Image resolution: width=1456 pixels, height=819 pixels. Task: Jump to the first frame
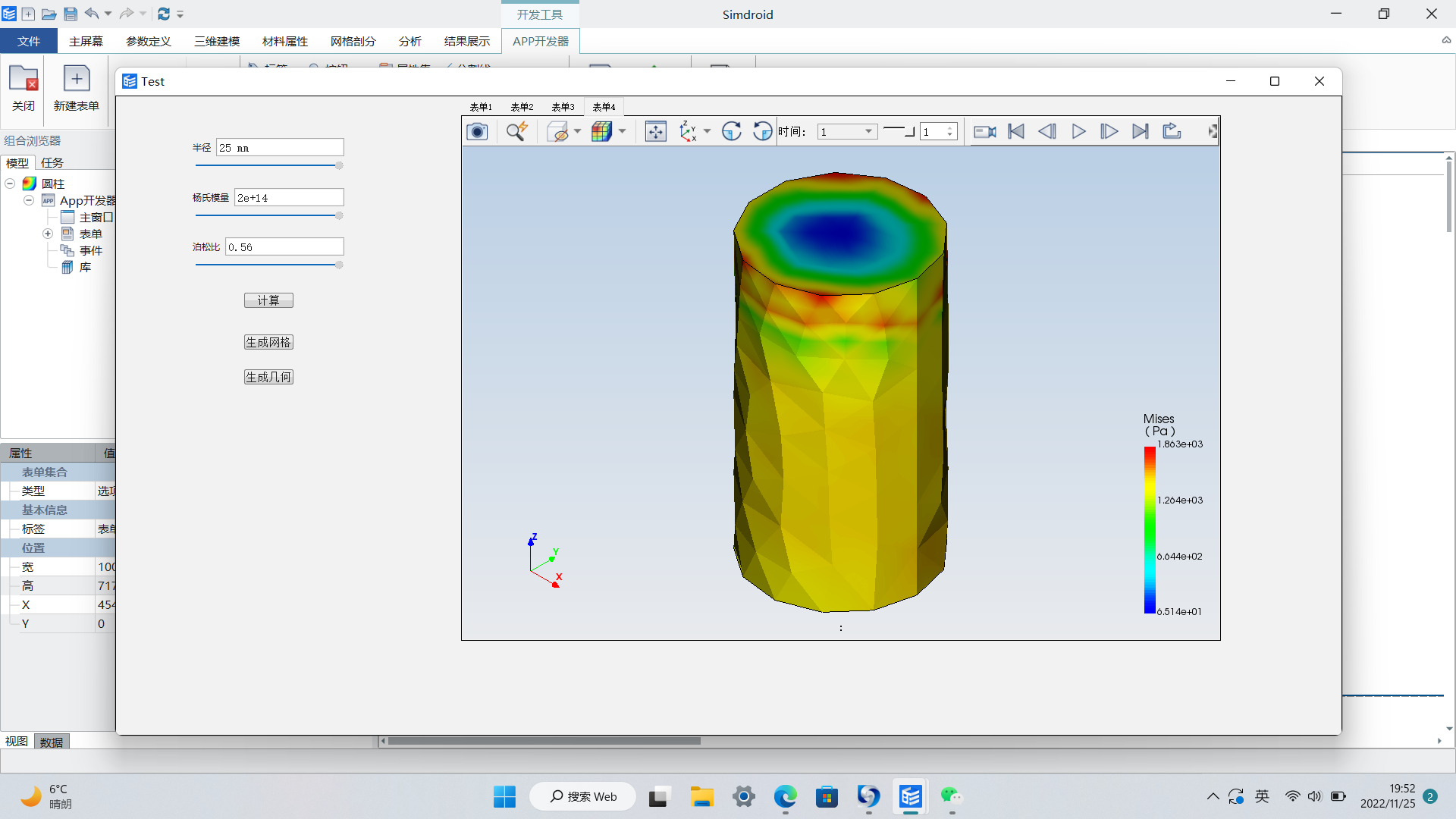tap(1016, 132)
